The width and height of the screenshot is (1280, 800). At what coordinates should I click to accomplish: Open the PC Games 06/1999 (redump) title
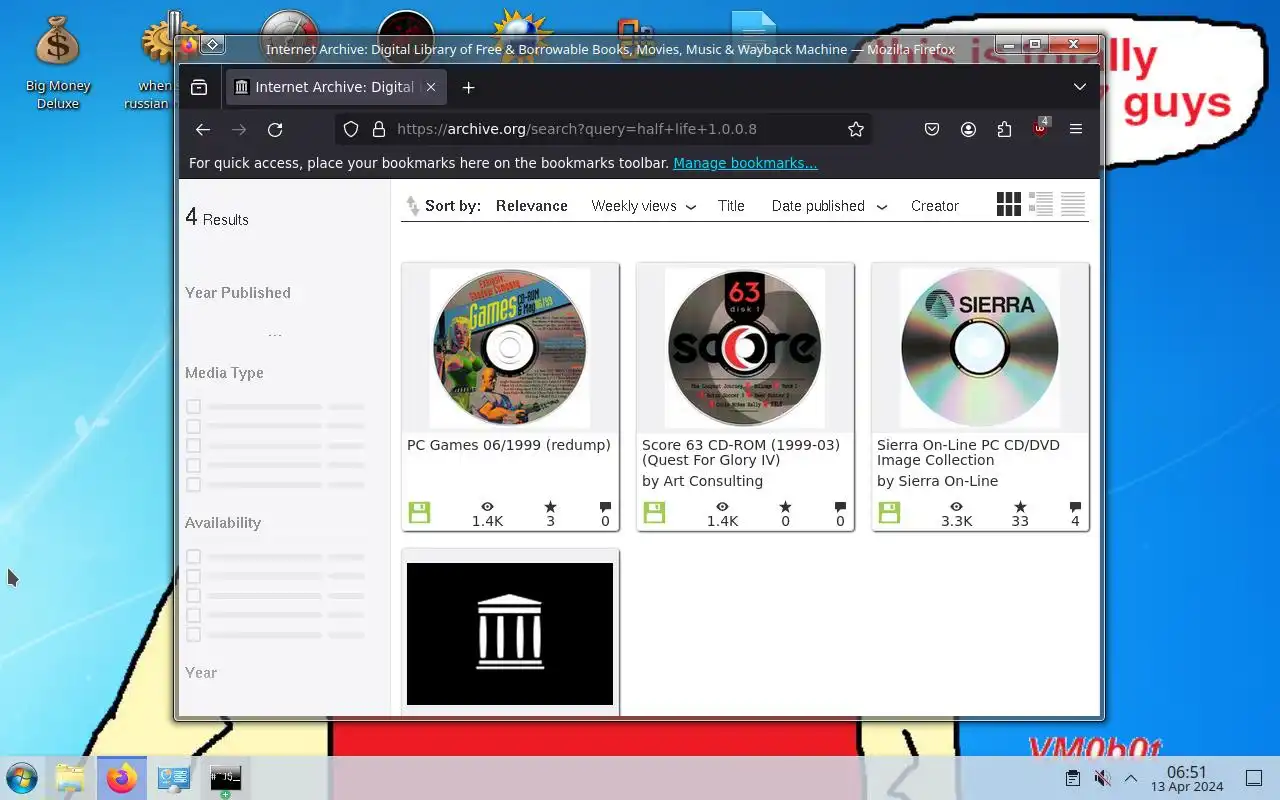click(x=509, y=445)
